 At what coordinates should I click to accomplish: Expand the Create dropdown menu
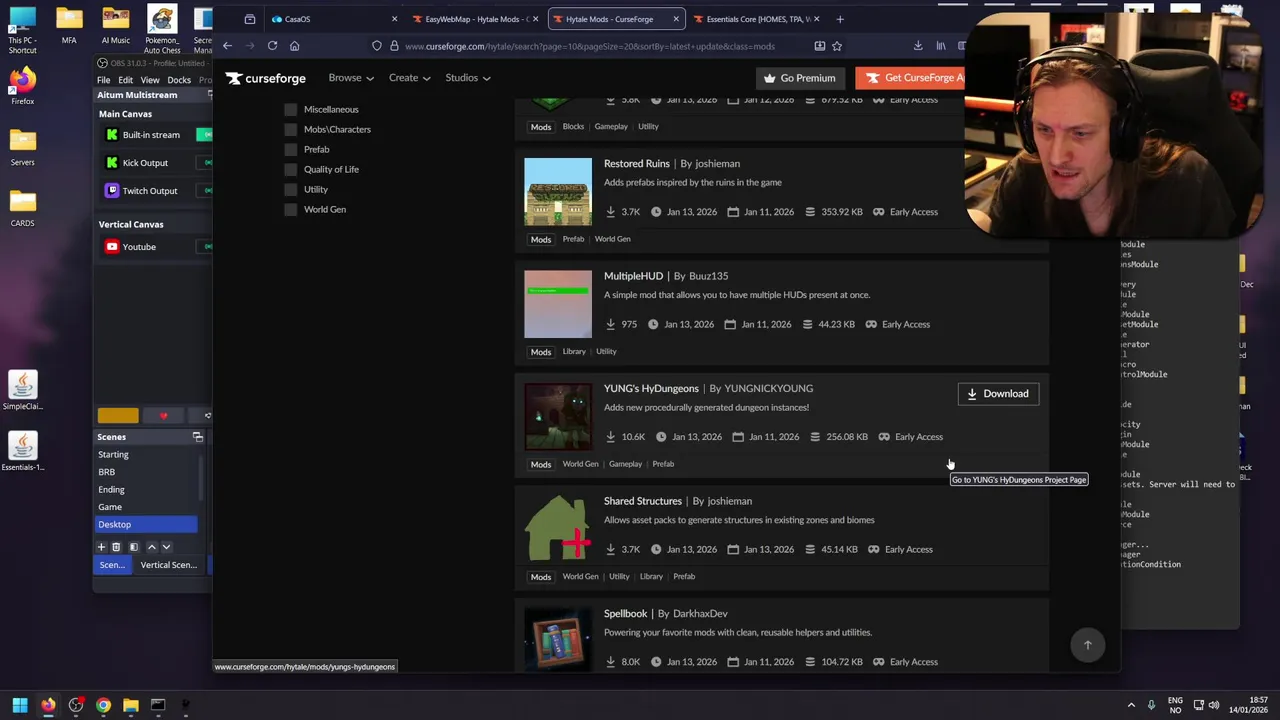(x=409, y=78)
